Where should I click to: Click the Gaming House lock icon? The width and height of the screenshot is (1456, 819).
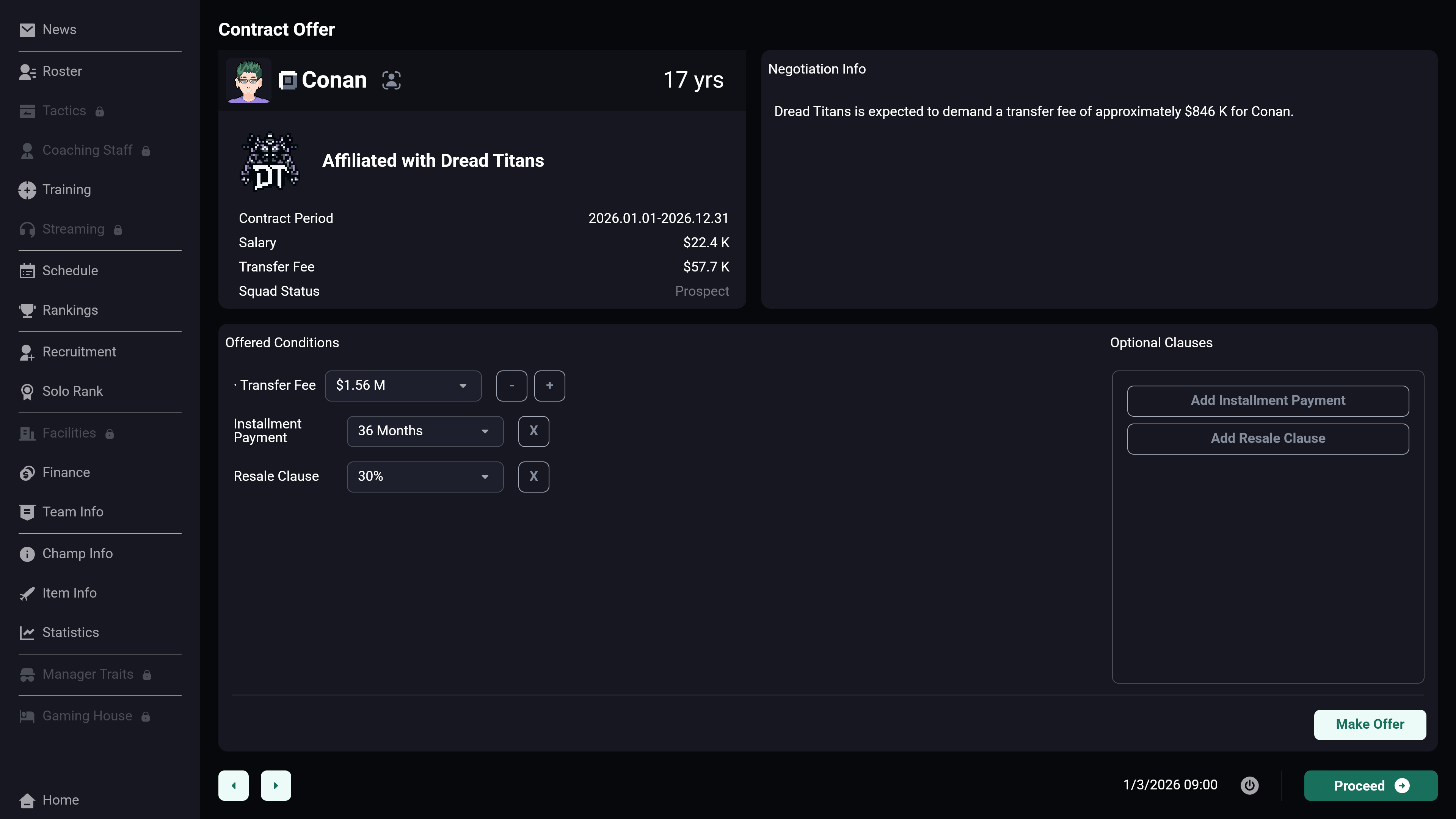(145, 717)
